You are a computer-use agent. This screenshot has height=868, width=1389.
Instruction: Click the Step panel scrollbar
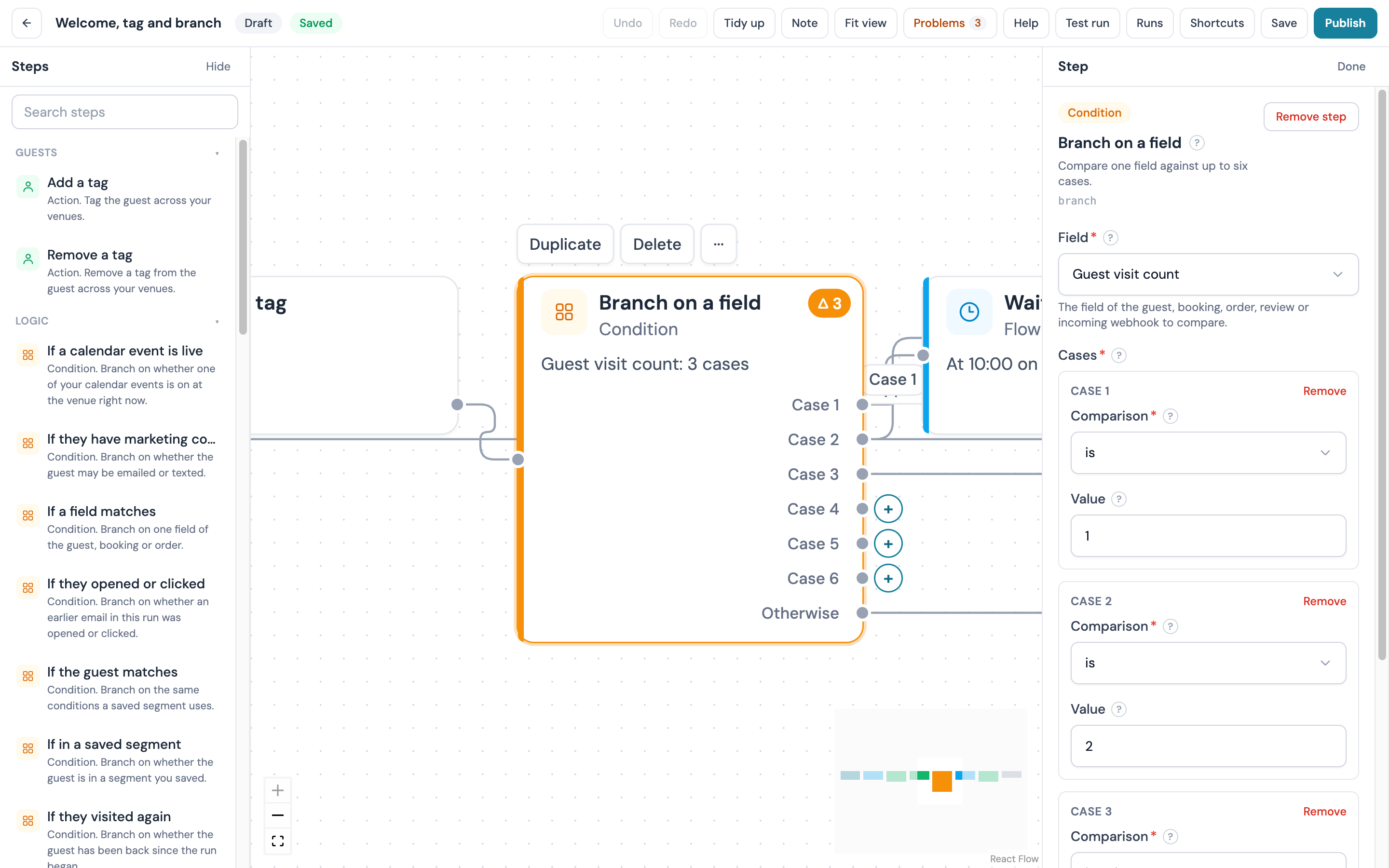(x=1382, y=375)
